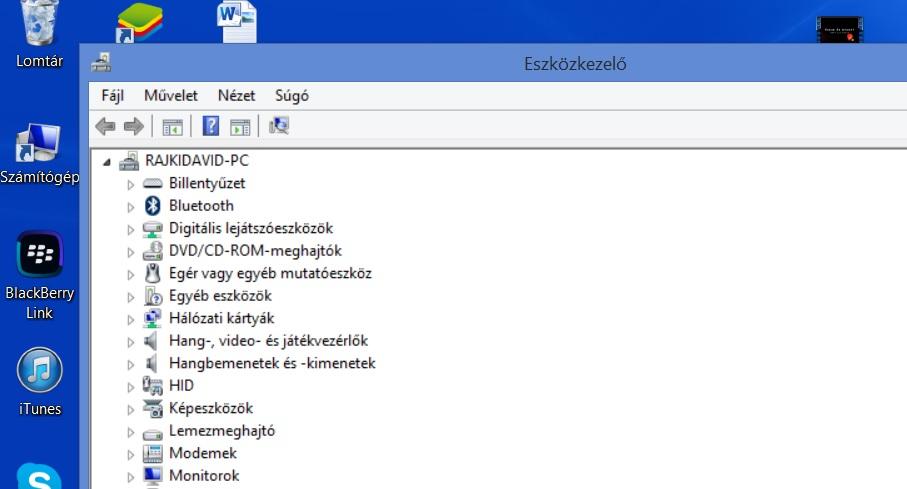
Task: Open the Művelet menu
Action: [x=171, y=95]
